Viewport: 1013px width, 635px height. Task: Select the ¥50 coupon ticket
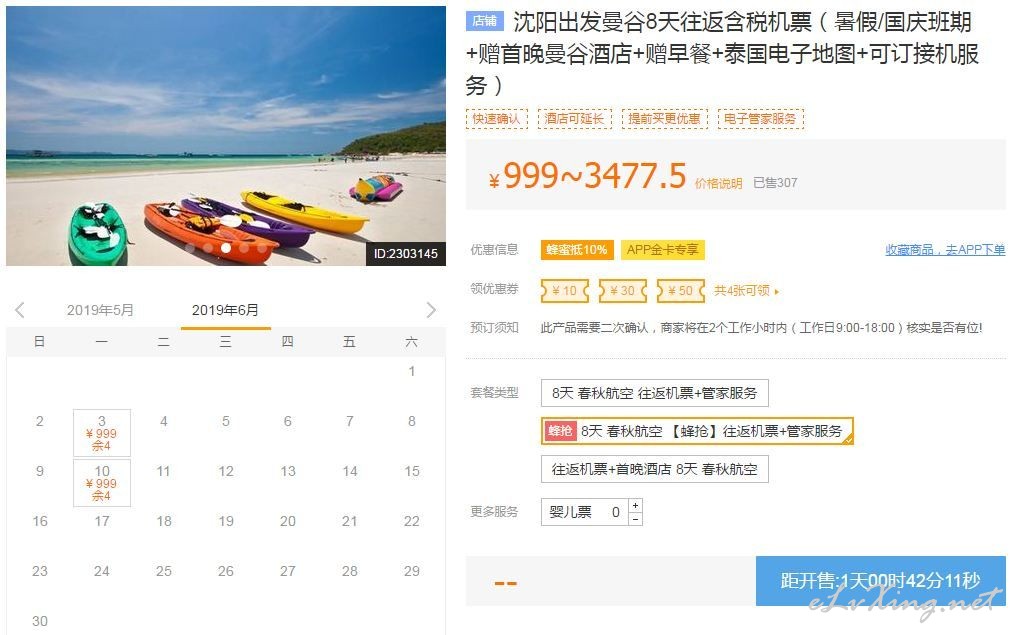coord(680,291)
